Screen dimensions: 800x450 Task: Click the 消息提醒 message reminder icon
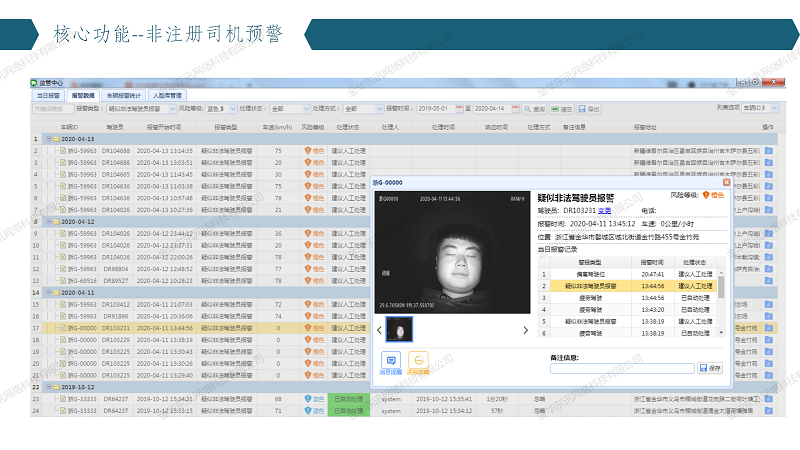(391, 361)
